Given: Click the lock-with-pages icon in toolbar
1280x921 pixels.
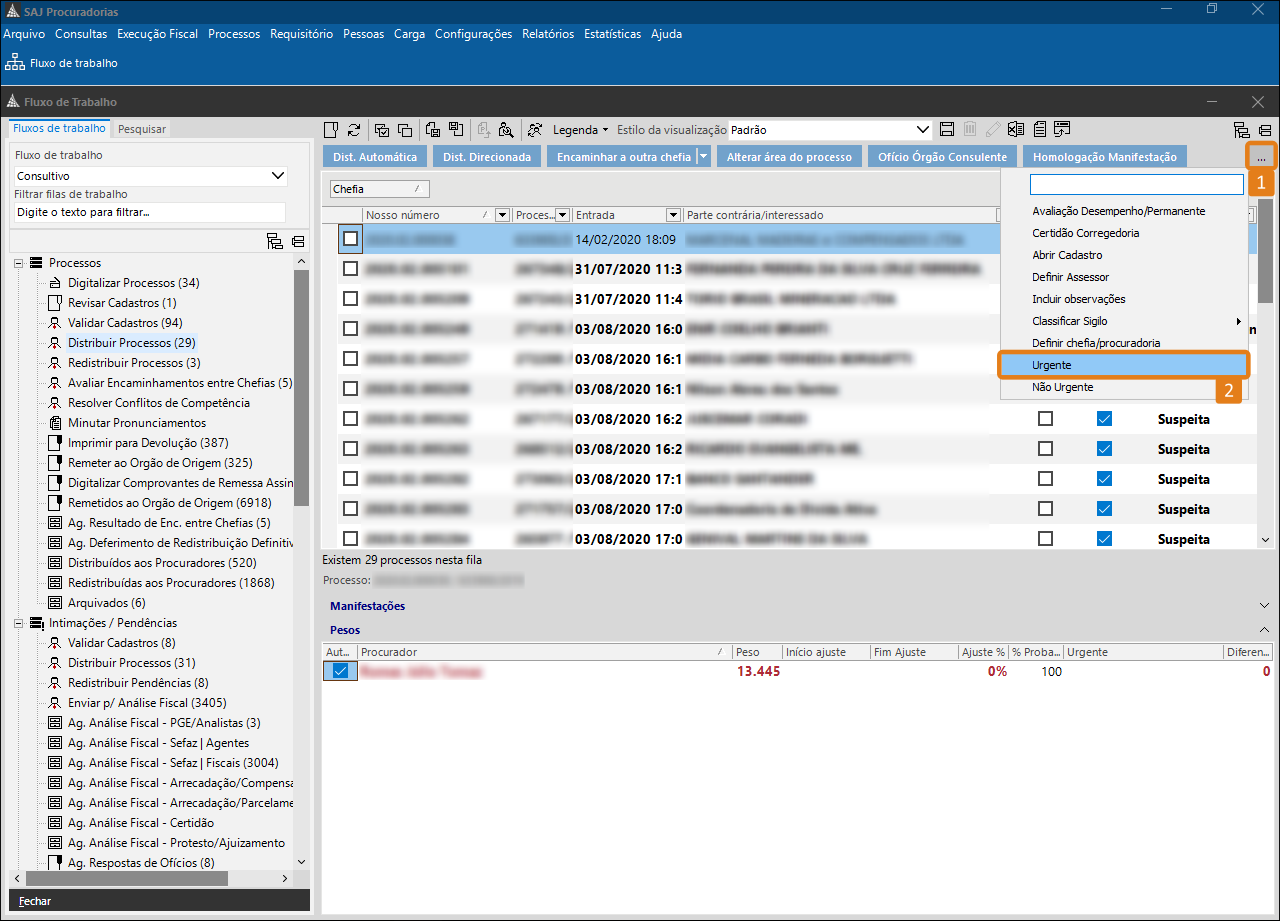Looking at the screenshot, I should [x=433, y=129].
